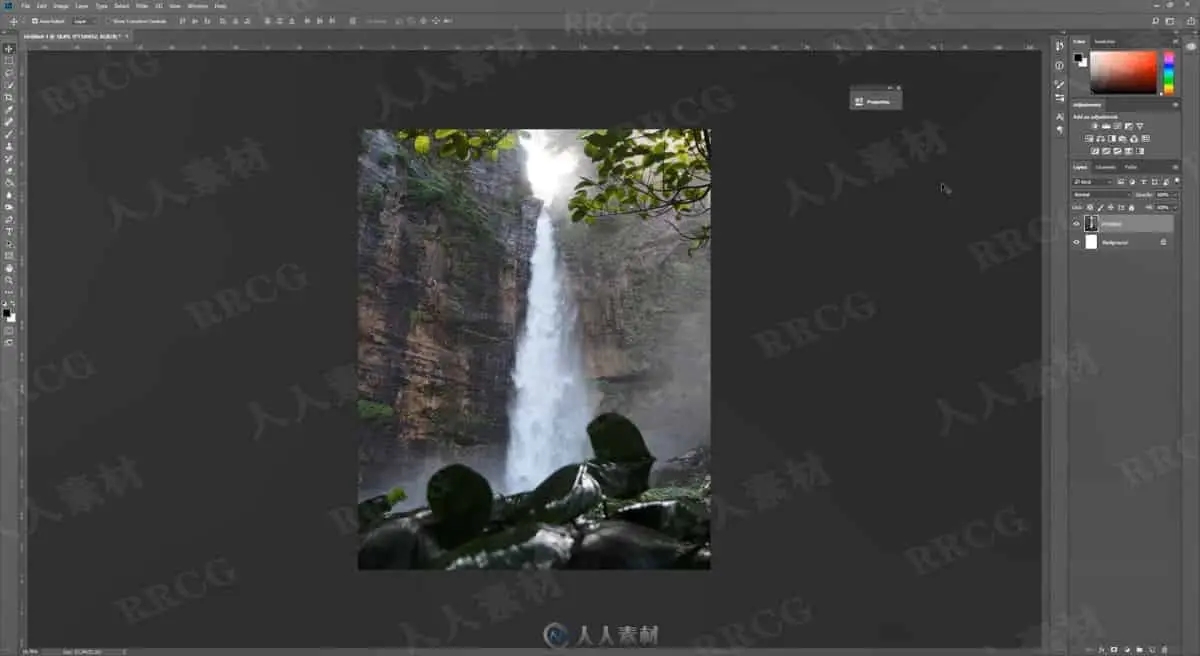This screenshot has height=656, width=1200.
Task: Select the Brush tool
Action: pyautogui.click(x=9, y=134)
